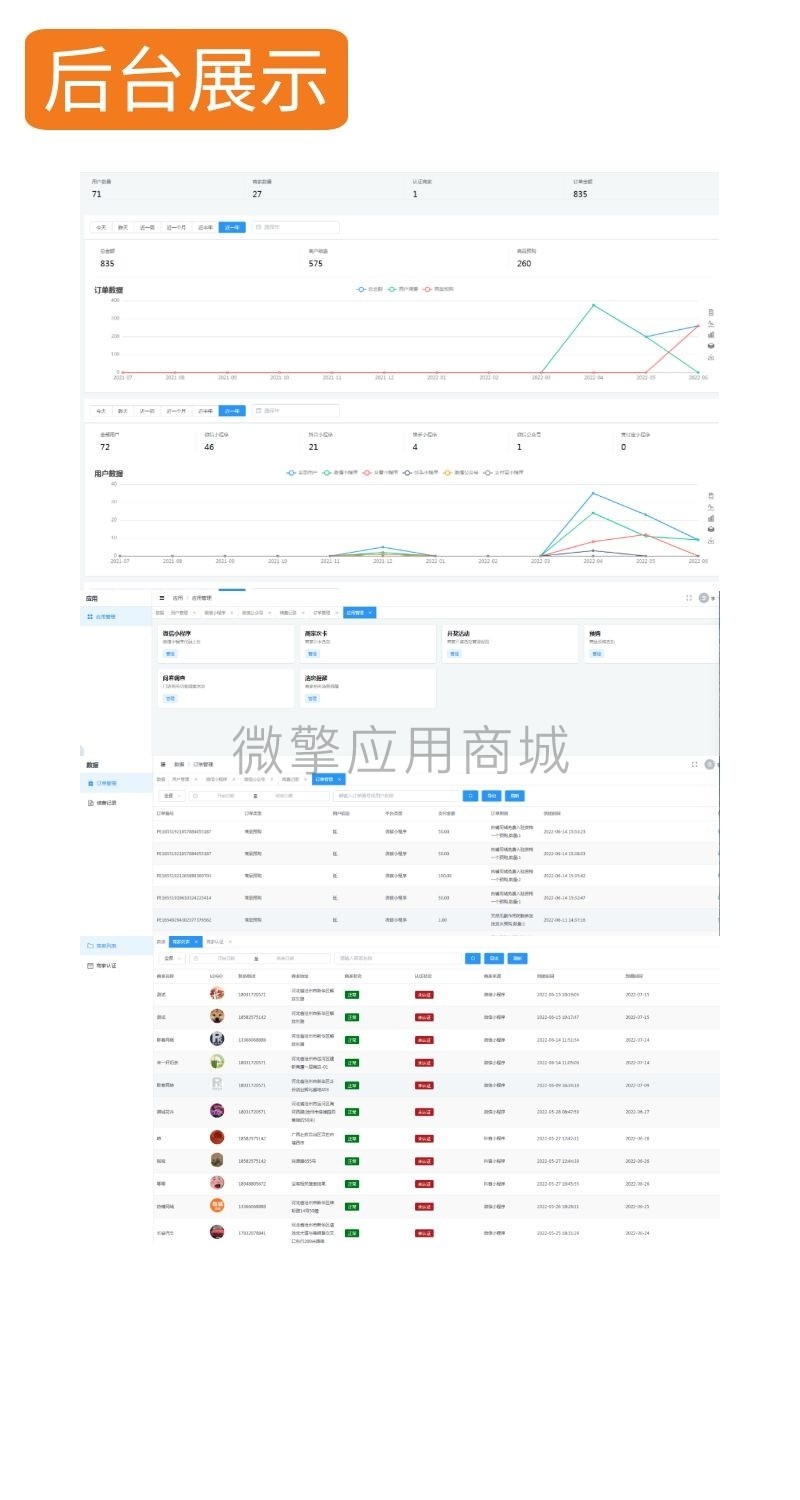Click hamburger menu icon in 应用管理 header
The image size is (800, 1500).
162,597
